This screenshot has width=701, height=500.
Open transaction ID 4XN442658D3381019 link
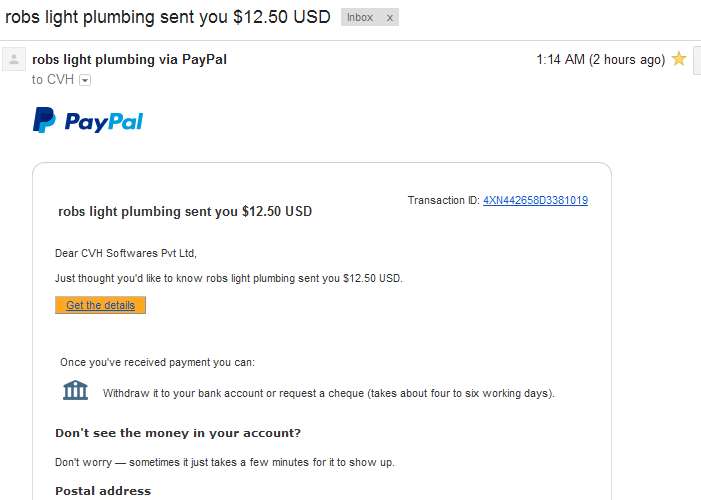[x=535, y=200]
